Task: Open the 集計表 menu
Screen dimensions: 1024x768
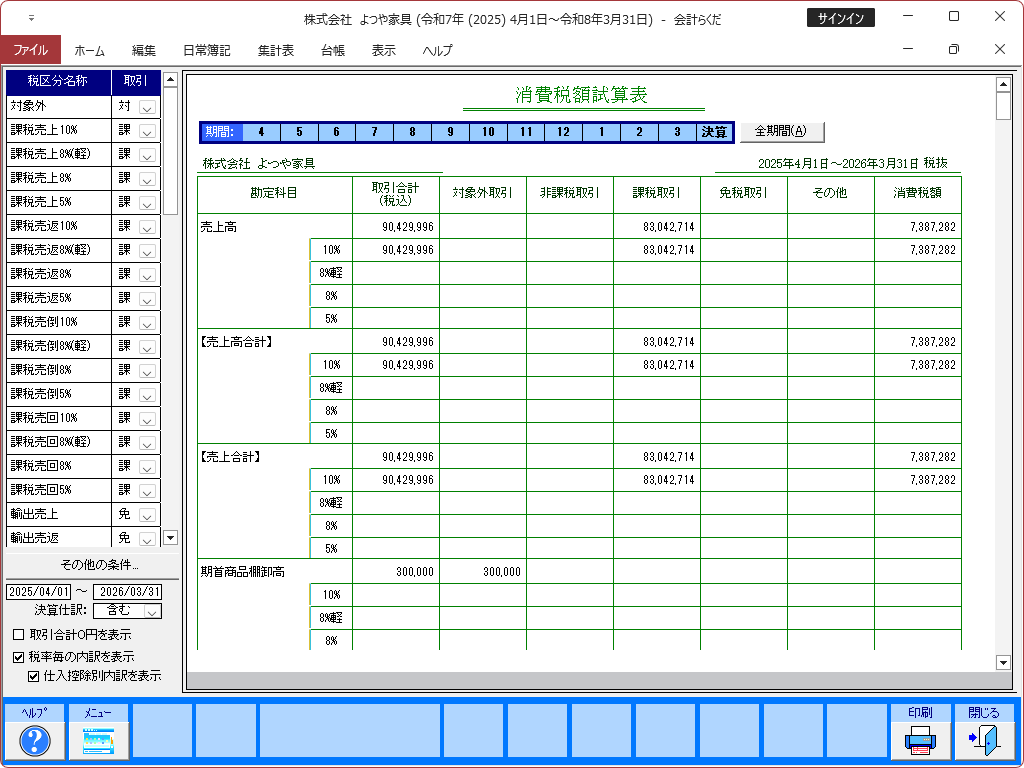Action: pyautogui.click(x=275, y=50)
